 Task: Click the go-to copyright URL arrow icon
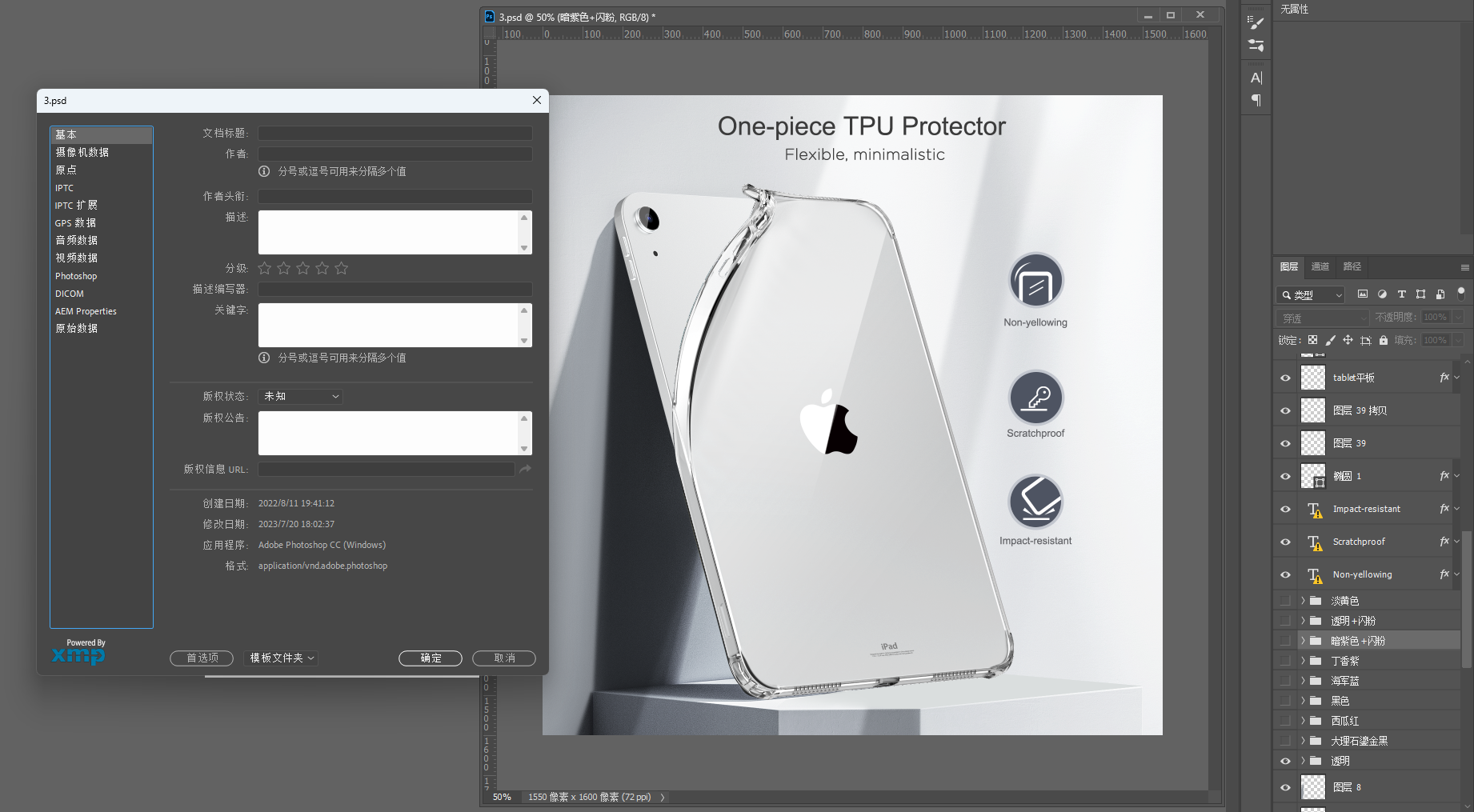coord(525,469)
